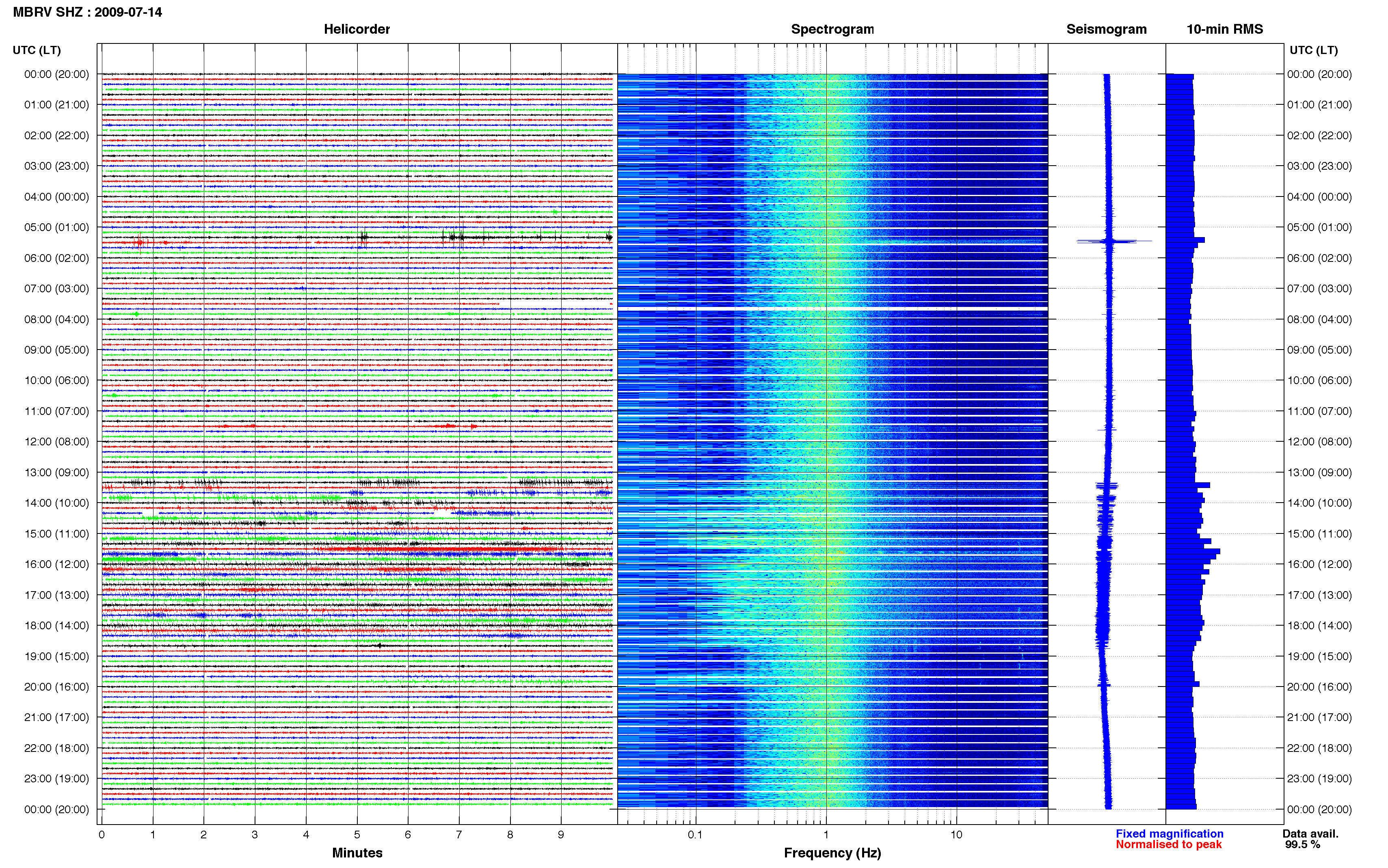
Task: Click right time label 15:00 (11:00)
Action: [x=1319, y=534]
